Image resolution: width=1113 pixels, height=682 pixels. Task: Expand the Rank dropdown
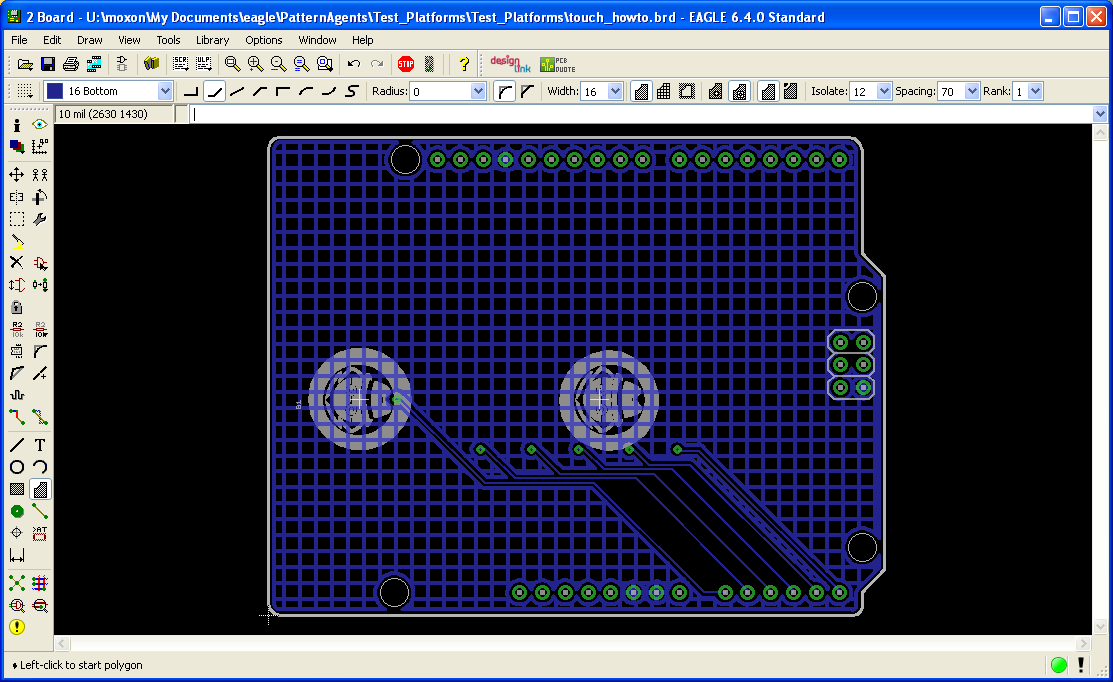[x=1035, y=91]
